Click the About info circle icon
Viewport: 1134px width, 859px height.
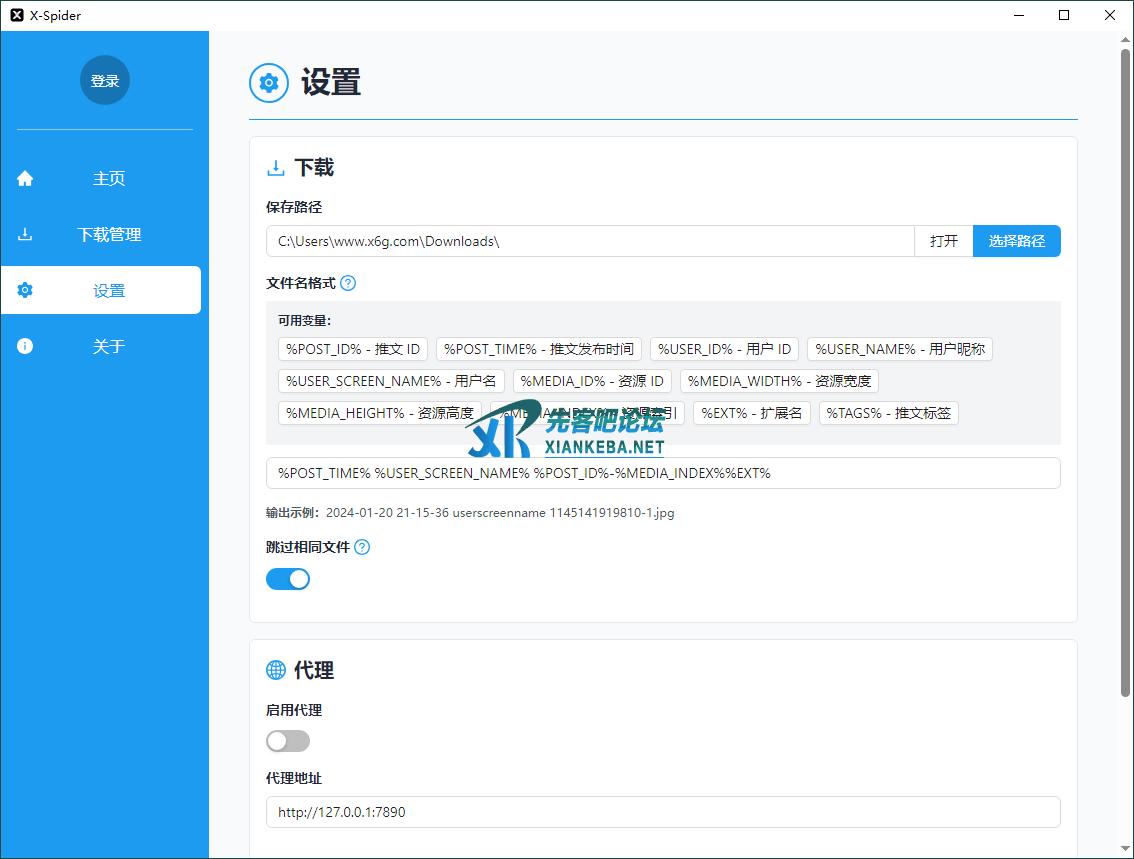tap(25, 346)
